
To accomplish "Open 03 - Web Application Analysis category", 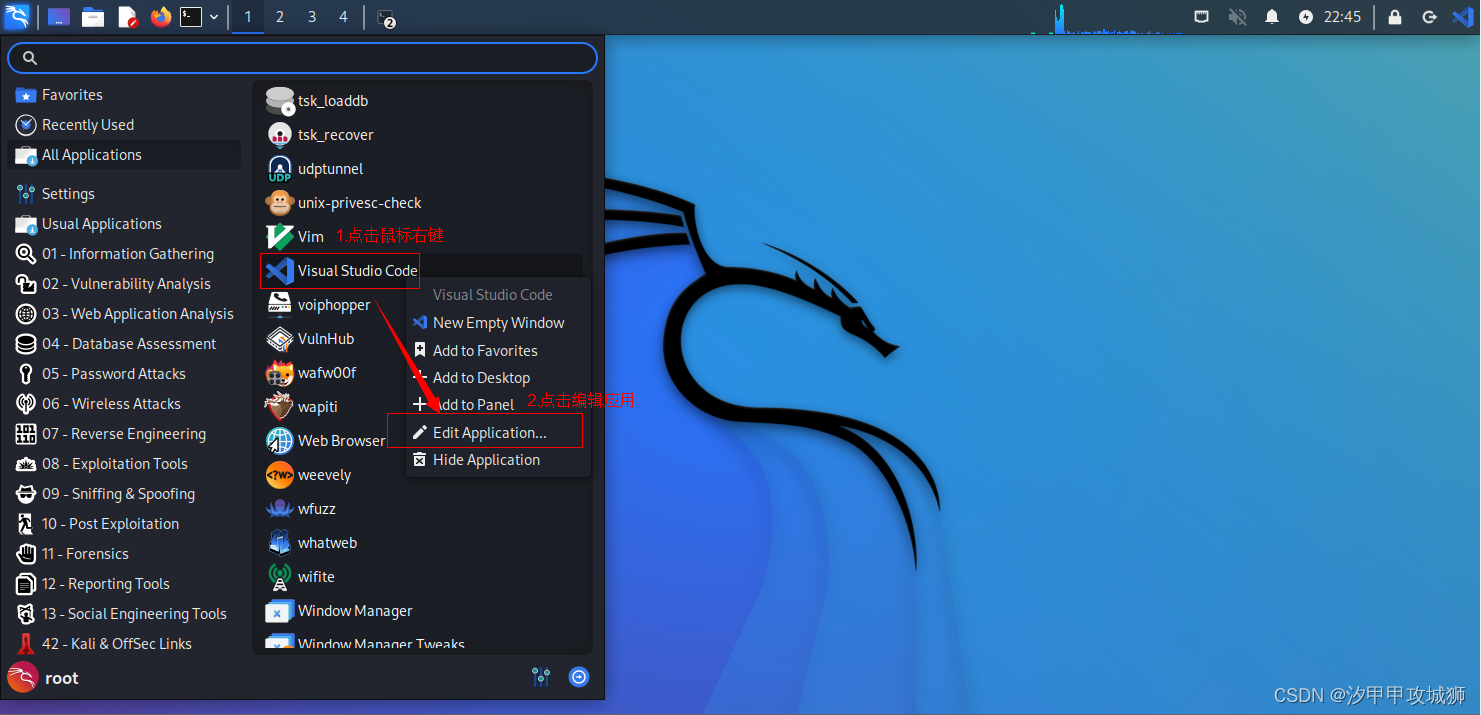I will point(124,314).
